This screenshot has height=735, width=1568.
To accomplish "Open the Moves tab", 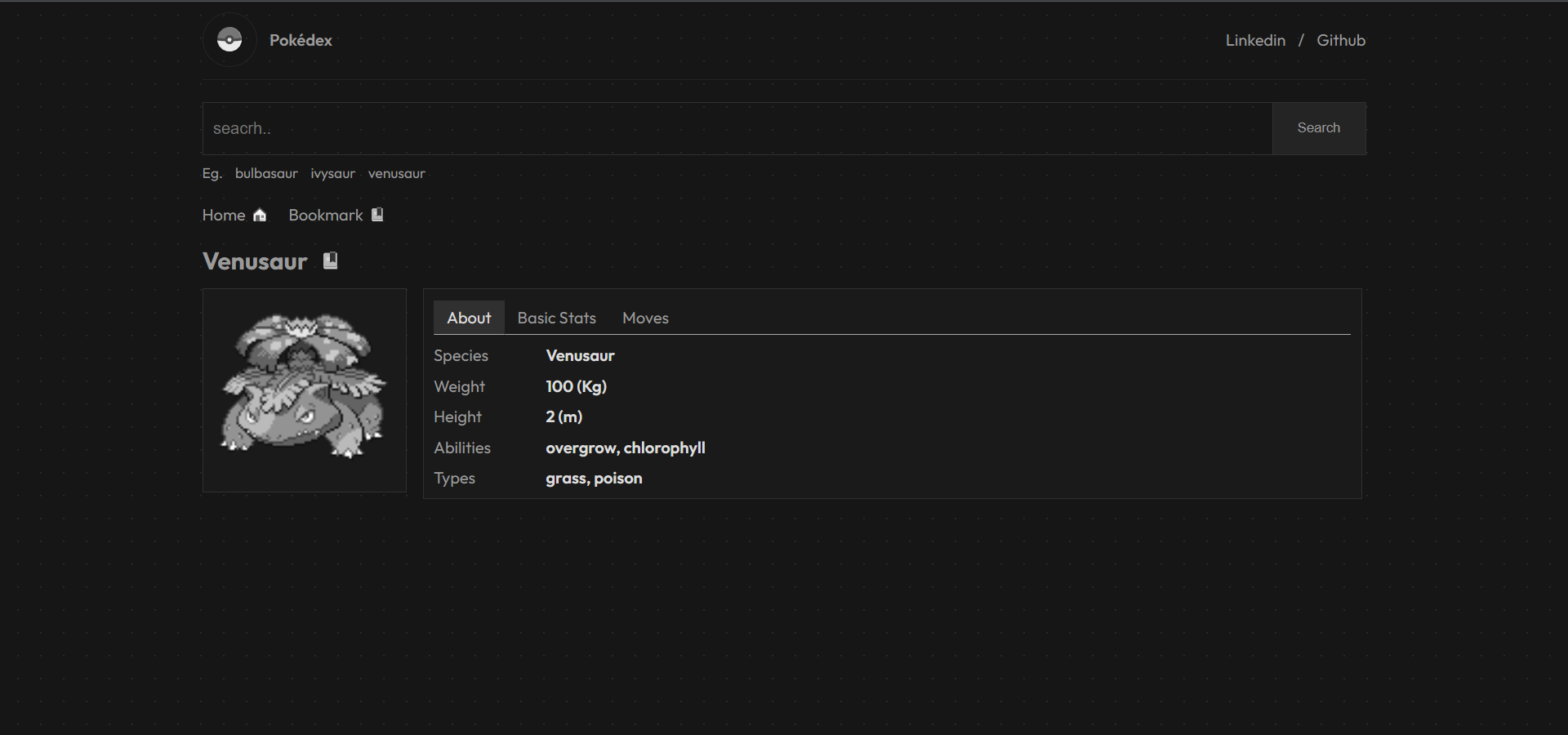I will click(645, 318).
